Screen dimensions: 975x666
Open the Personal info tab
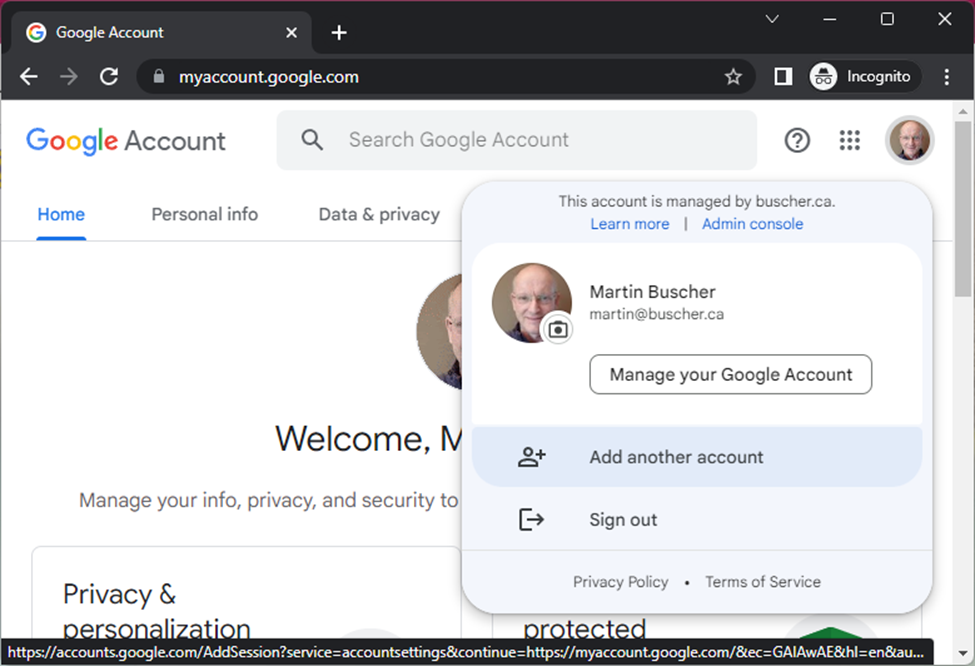pyautogui.click(x=205, y=215)
